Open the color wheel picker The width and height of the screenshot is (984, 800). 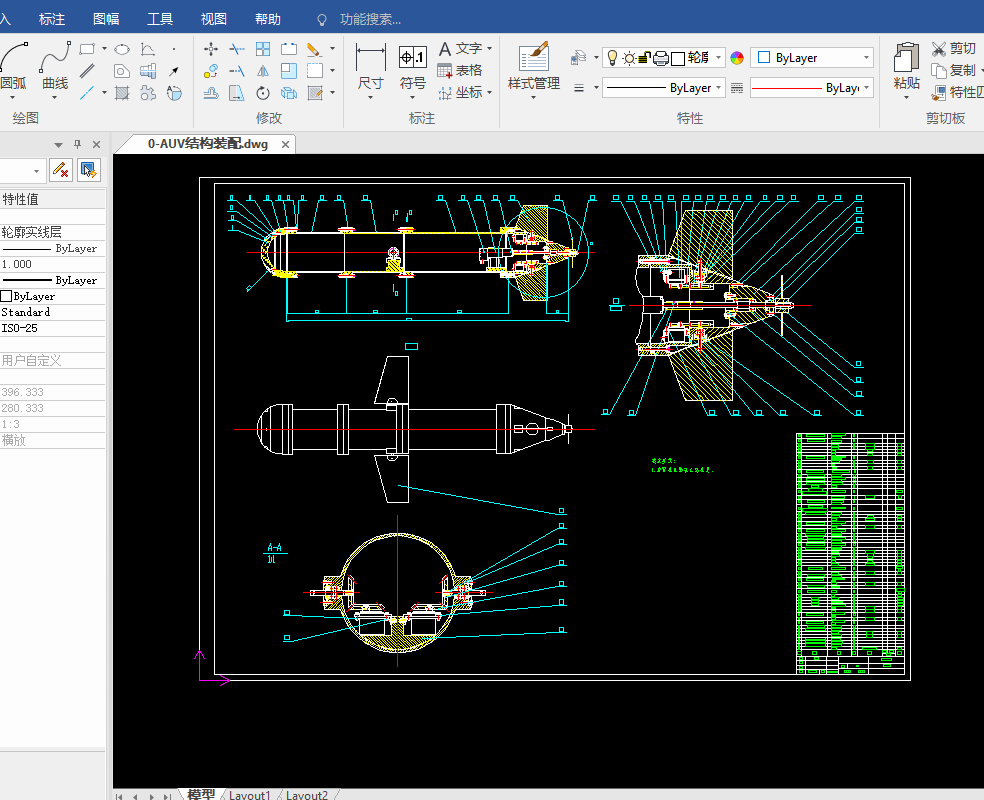[737, 58]
